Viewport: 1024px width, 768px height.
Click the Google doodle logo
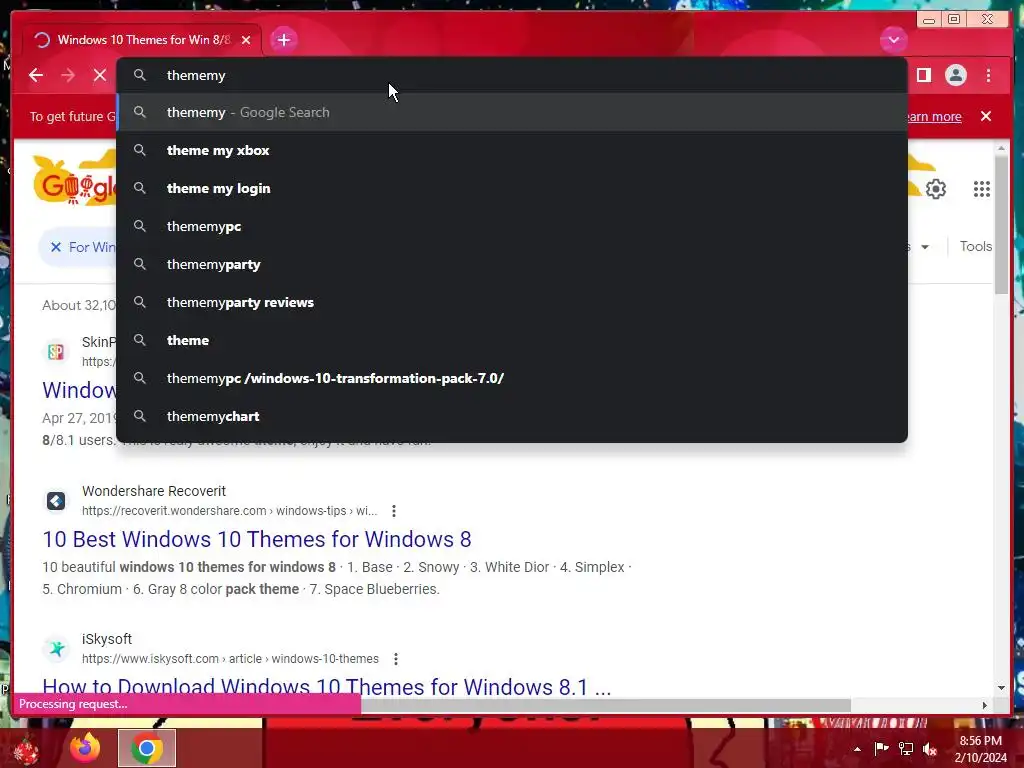(74, 180)
